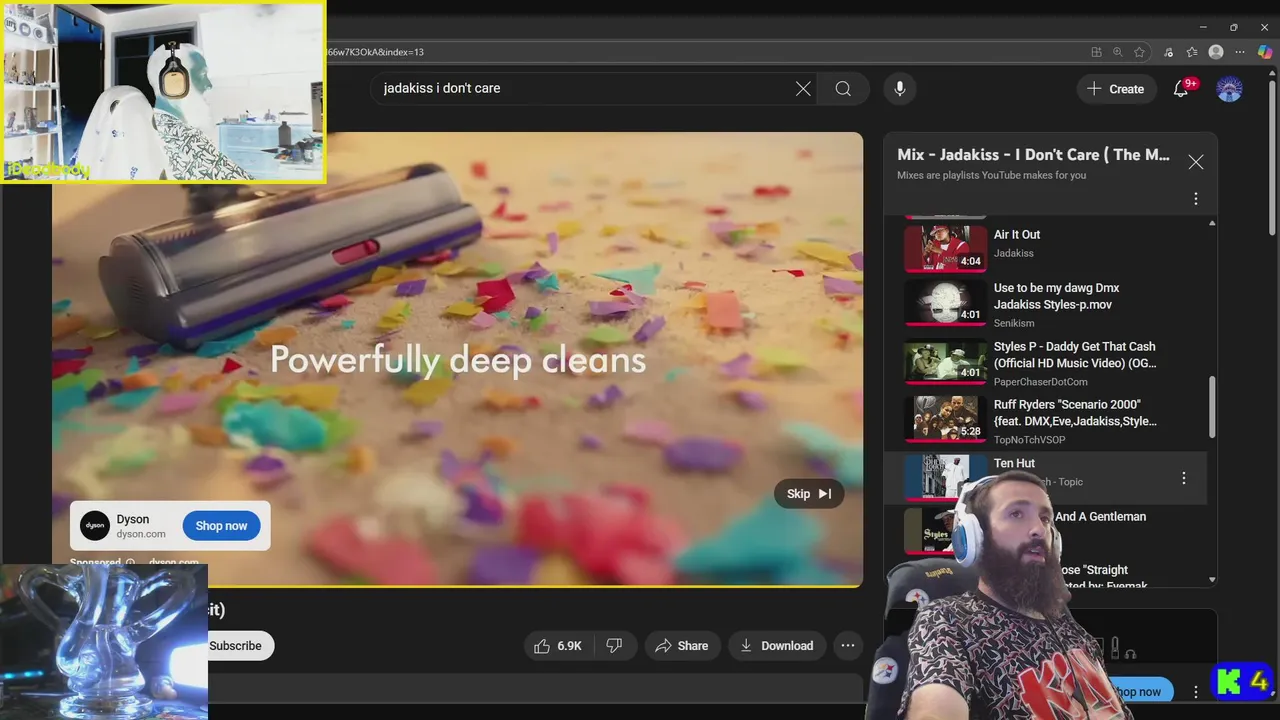Open the Copilot sidebar icon
This screenshot has width=1280, height=720.
tap(1265, 52)
